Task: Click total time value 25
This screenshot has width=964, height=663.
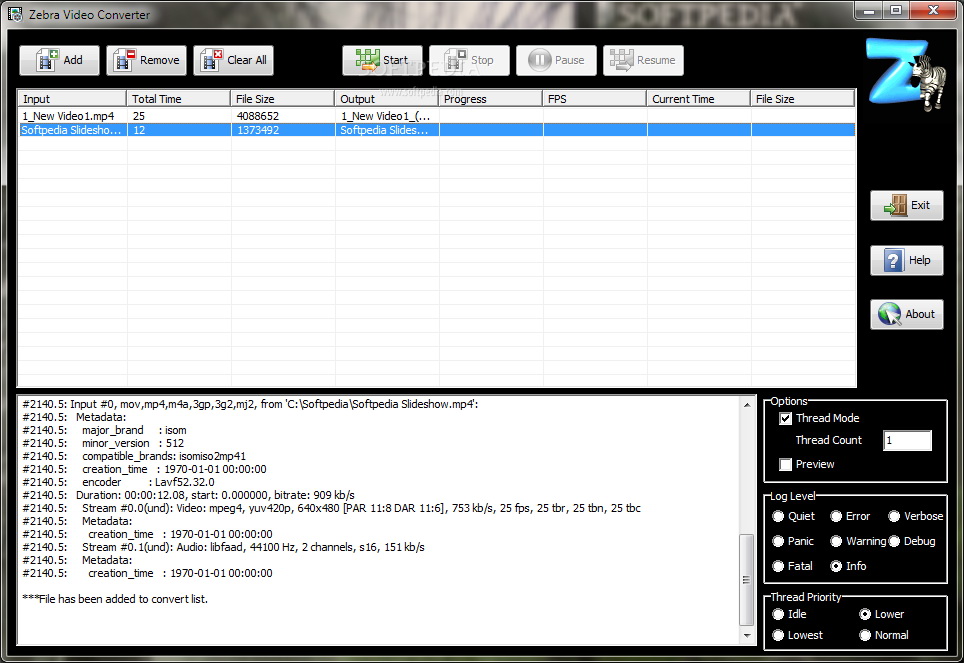Action: [138, 116]
